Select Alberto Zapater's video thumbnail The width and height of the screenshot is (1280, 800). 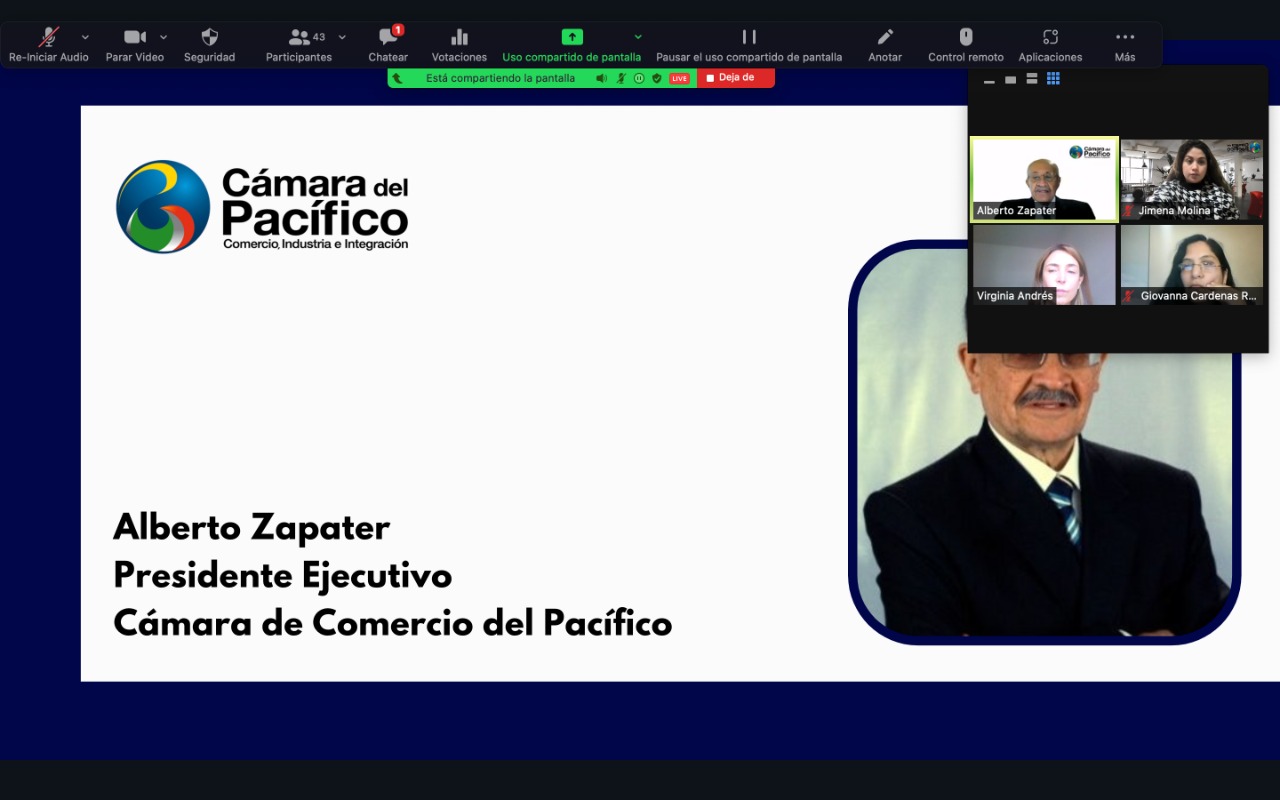tap(1044, 179)
